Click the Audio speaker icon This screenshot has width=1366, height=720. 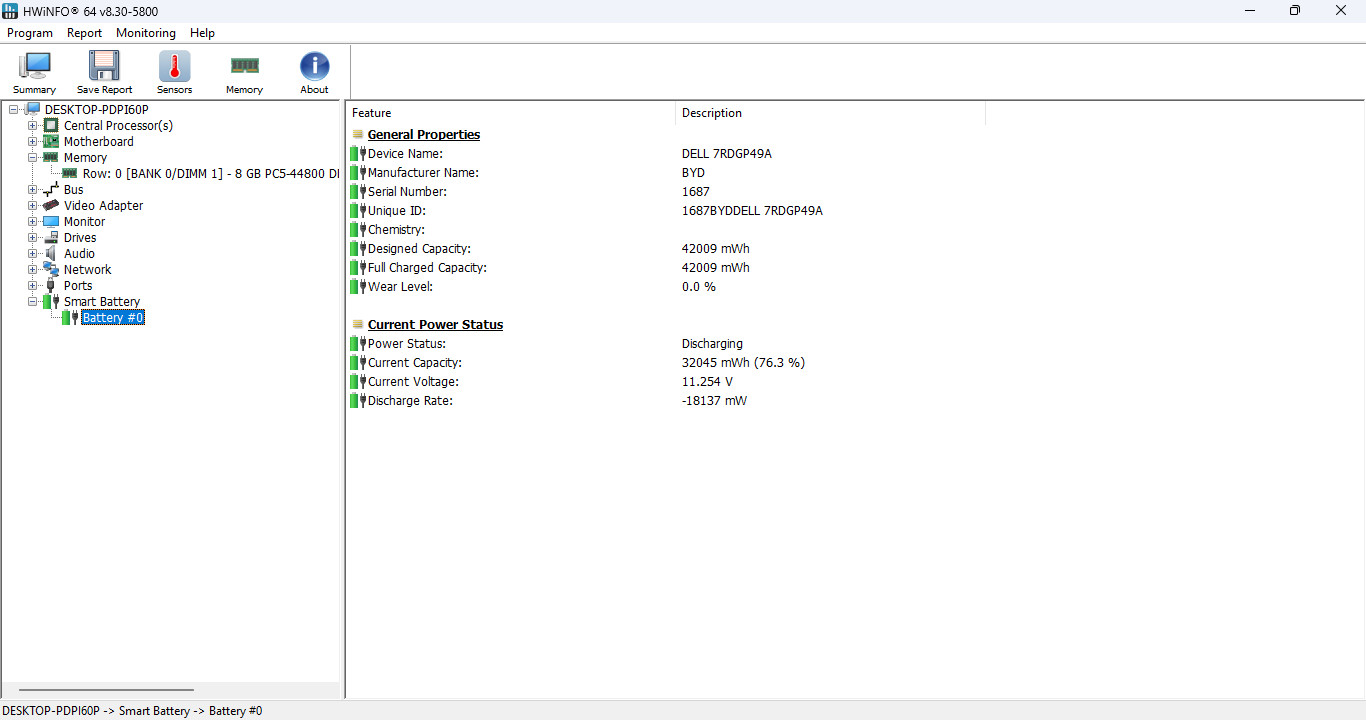click(x=51, y=254)
